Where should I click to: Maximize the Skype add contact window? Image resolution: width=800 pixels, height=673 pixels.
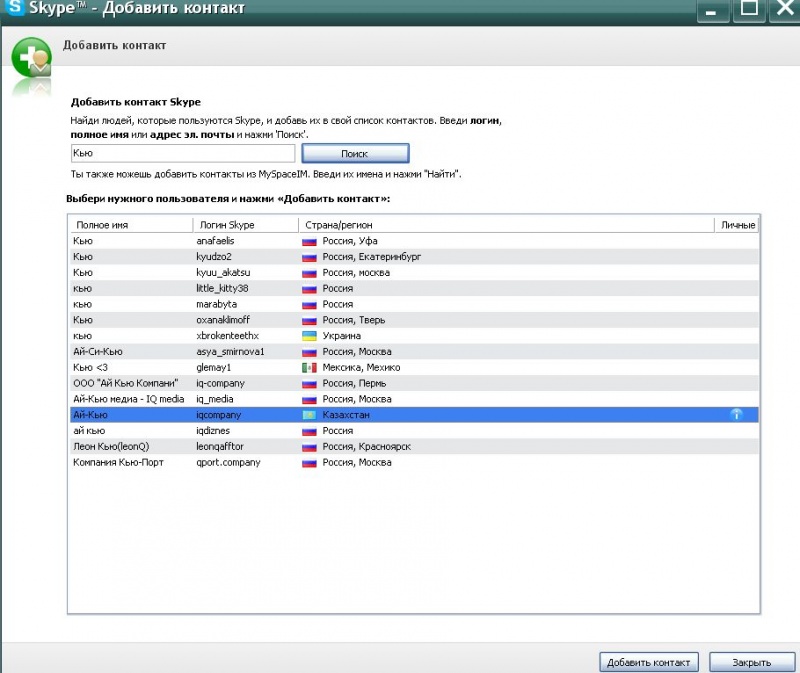point(746,11)
